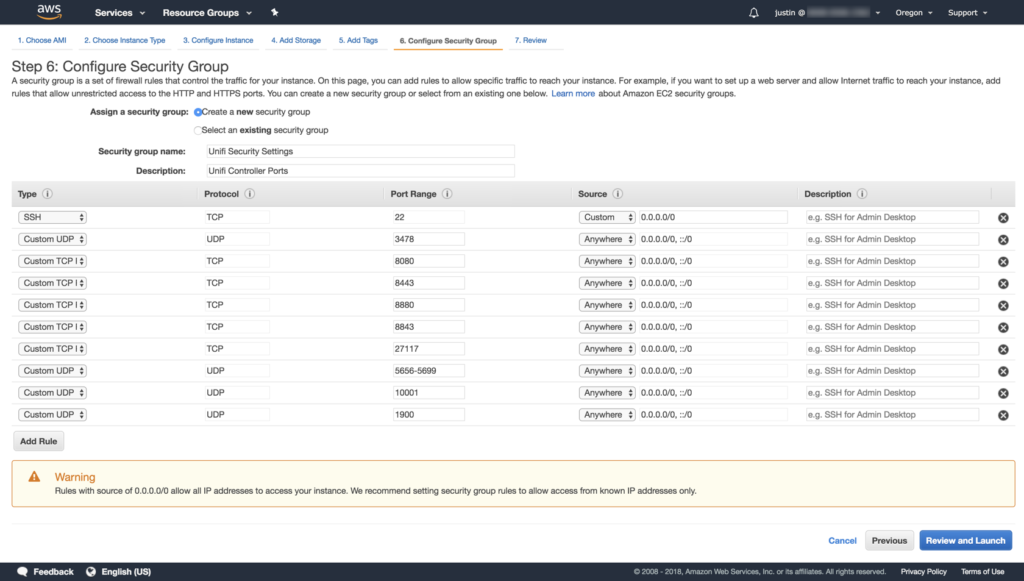Show info tooltip for Source column
1024x581 pixels.
click(618, 194)
